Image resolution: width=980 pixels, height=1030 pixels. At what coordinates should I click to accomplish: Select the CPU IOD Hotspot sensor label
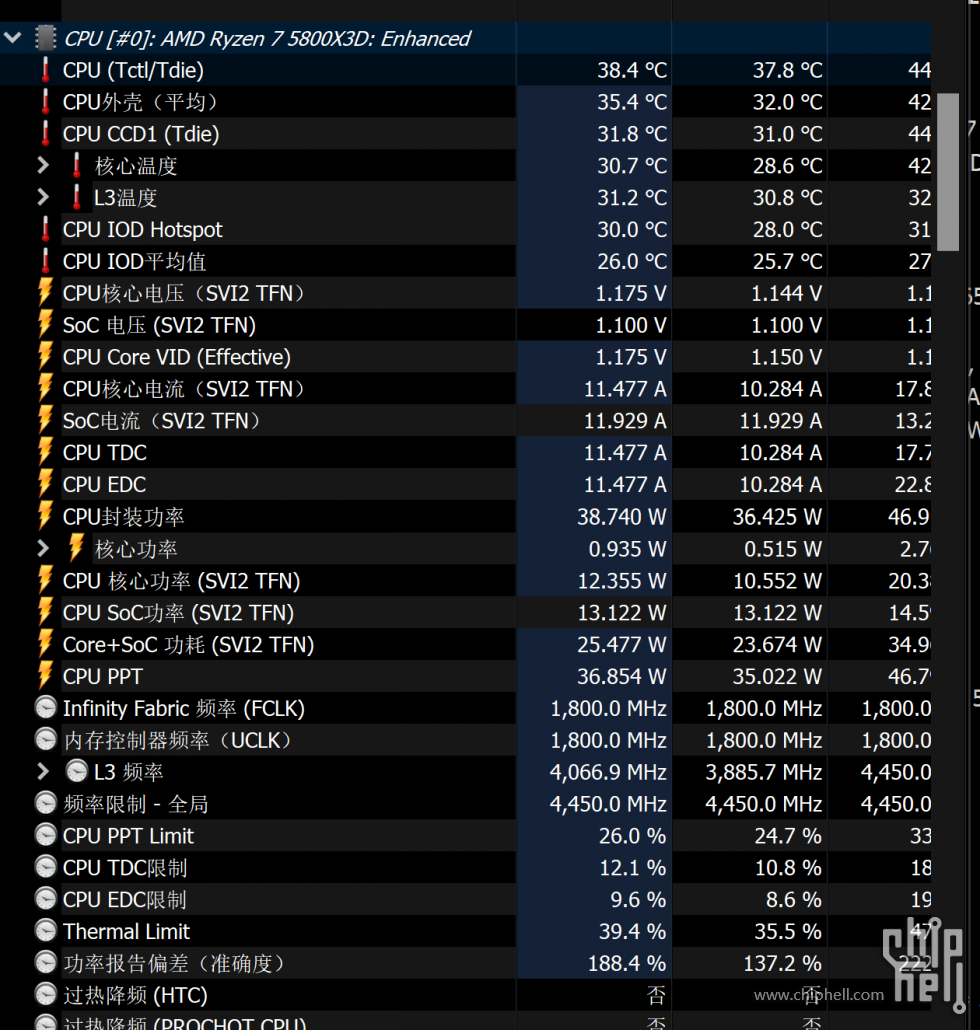[143, 230]
